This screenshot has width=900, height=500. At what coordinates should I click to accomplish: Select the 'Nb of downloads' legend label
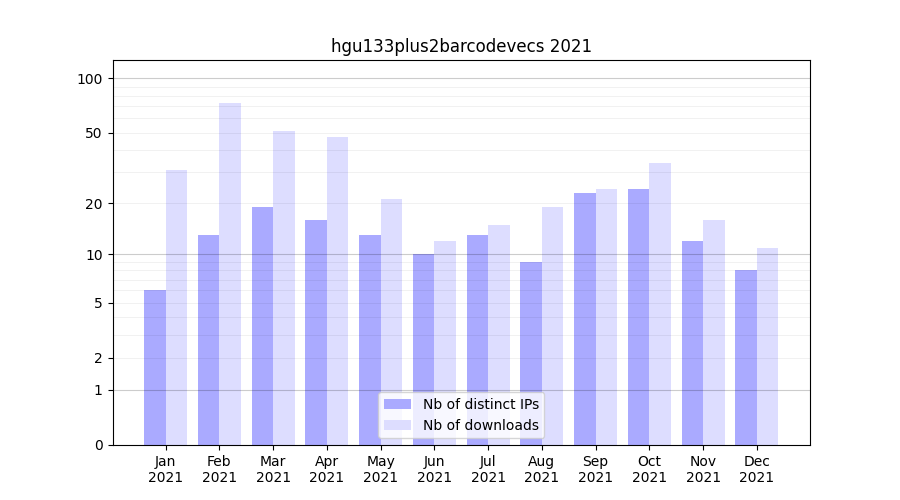(480, 425)
